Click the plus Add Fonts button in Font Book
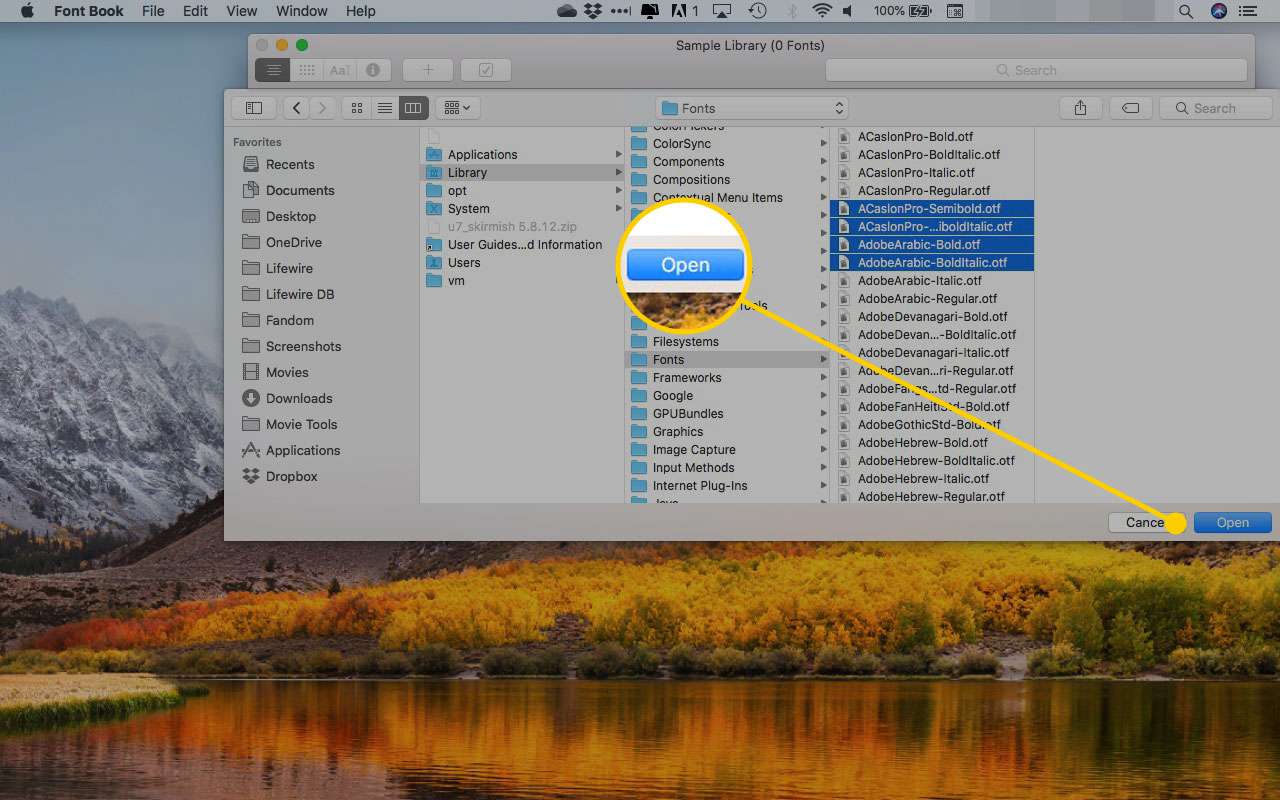The image size is (1280, 800). (428, 70)
